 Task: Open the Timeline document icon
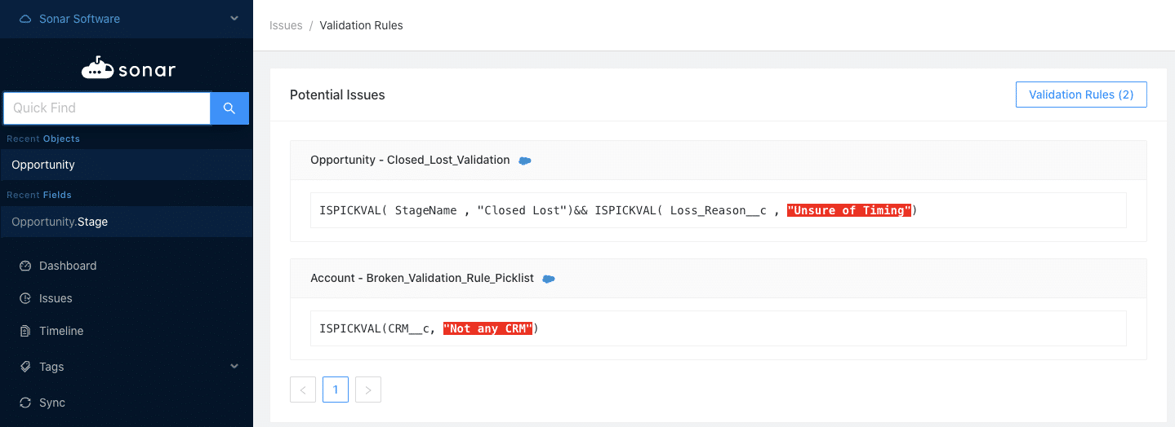25,331
